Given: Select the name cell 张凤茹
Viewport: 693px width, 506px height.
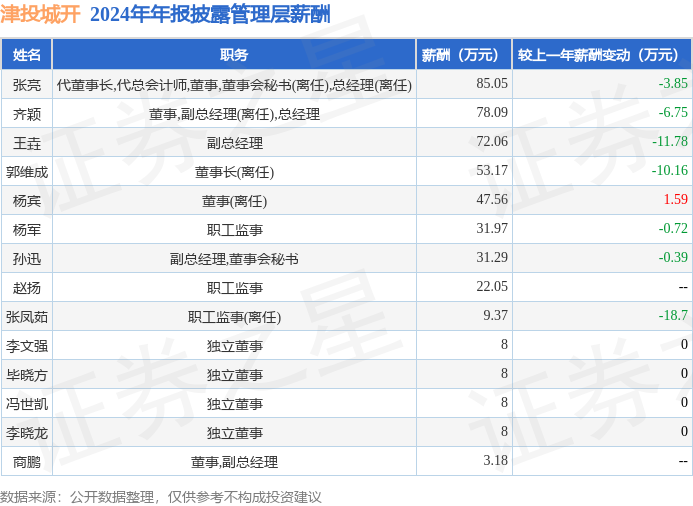Looking at the screenshot, I should coord(27,317).
